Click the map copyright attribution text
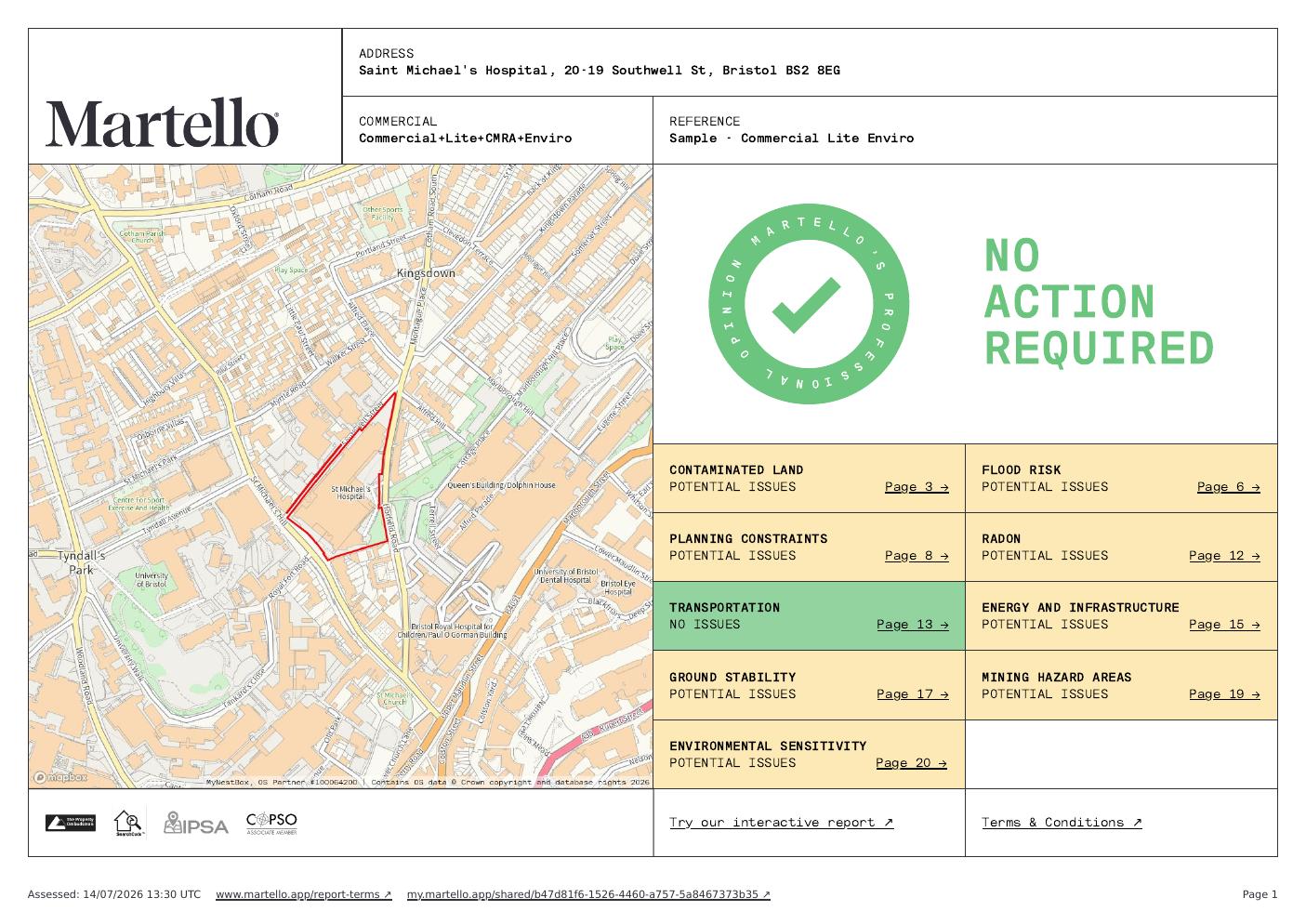This screenshot has height=924, width=1306. [x=428, y=782]
